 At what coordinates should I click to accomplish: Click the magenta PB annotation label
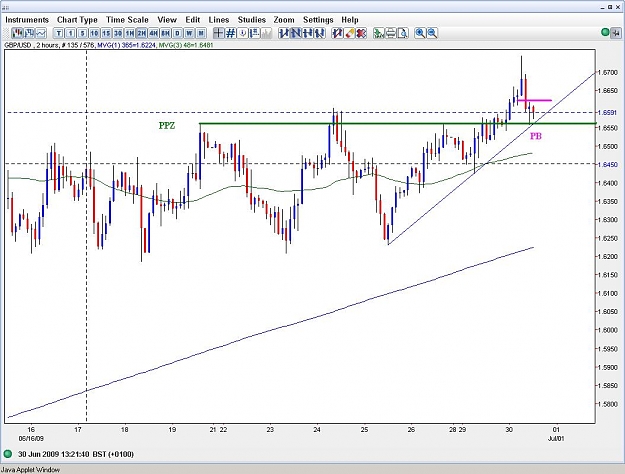(536, 136)
